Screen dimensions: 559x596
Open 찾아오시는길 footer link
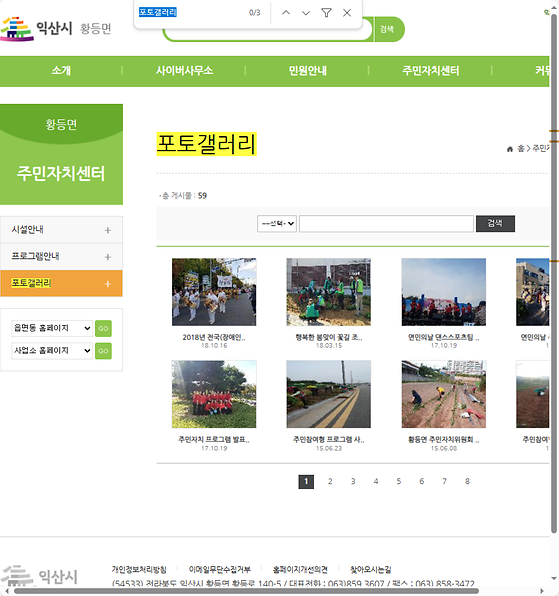371,569
